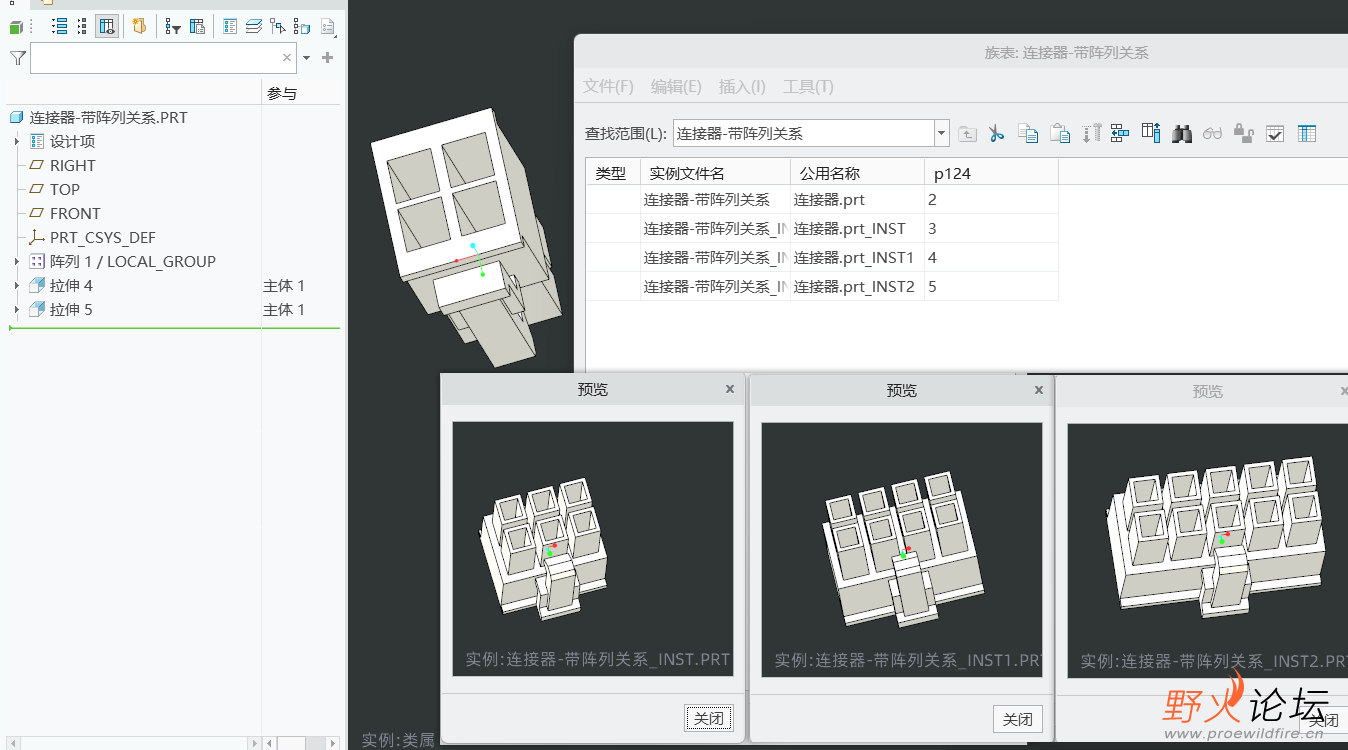Viewport: 1348px width, 750px height.
Task: Click 关闭 in INST.PRT preview
Action: [x=709, y=718]
